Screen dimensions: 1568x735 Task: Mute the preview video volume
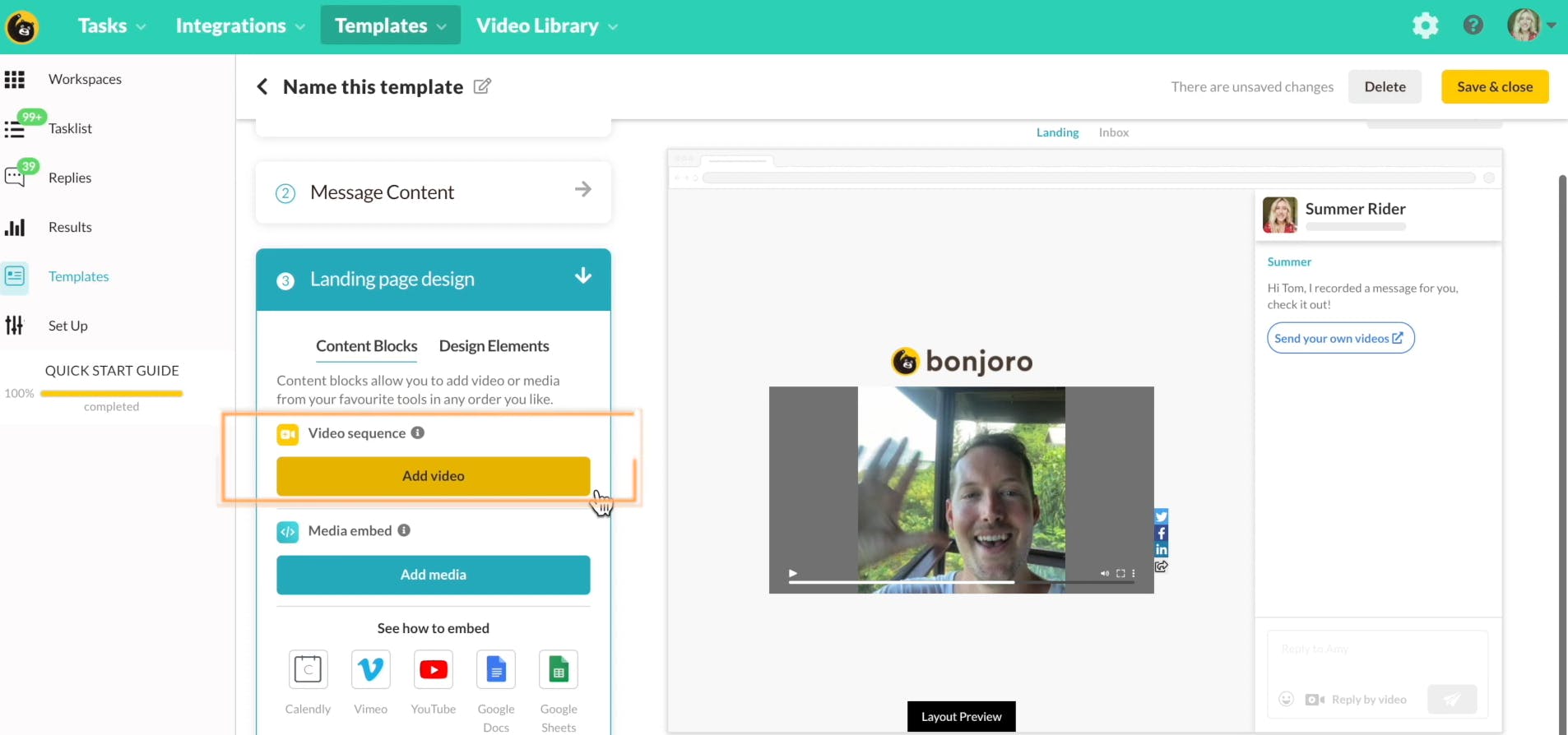pyautogui.click(x=1105, y=573)
